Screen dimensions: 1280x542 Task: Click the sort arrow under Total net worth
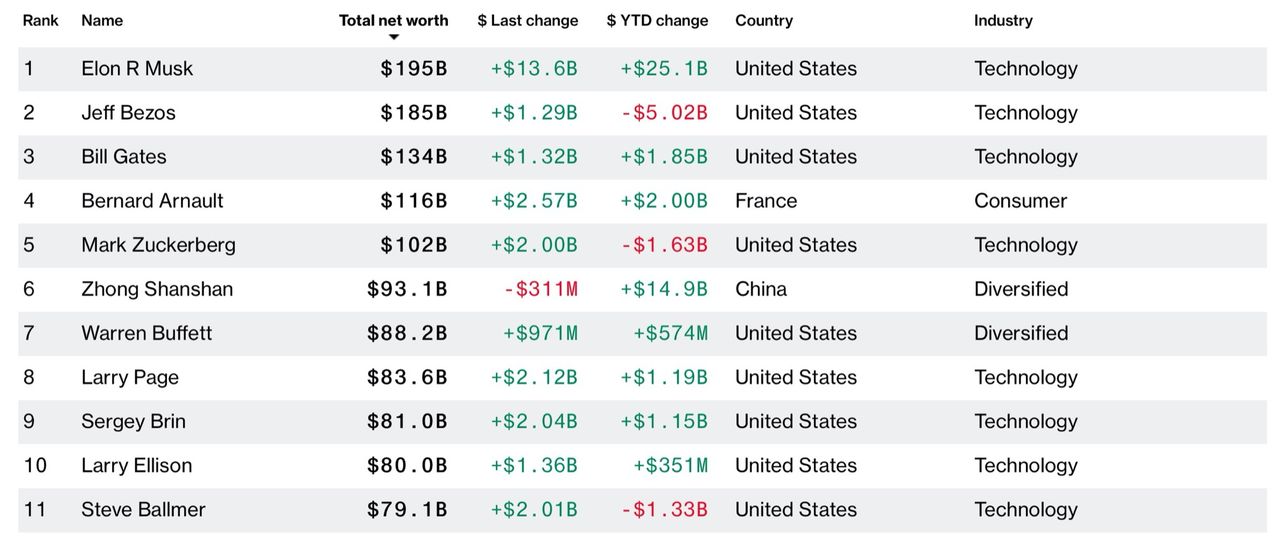394,38
